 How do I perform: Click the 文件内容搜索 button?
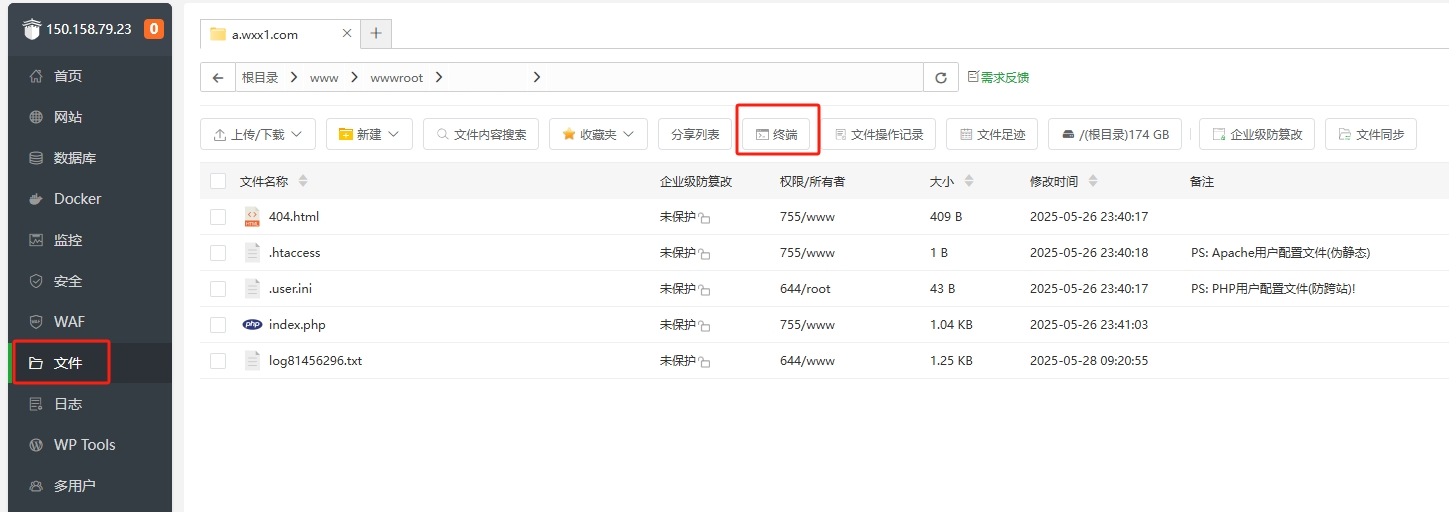click(481, 135)
